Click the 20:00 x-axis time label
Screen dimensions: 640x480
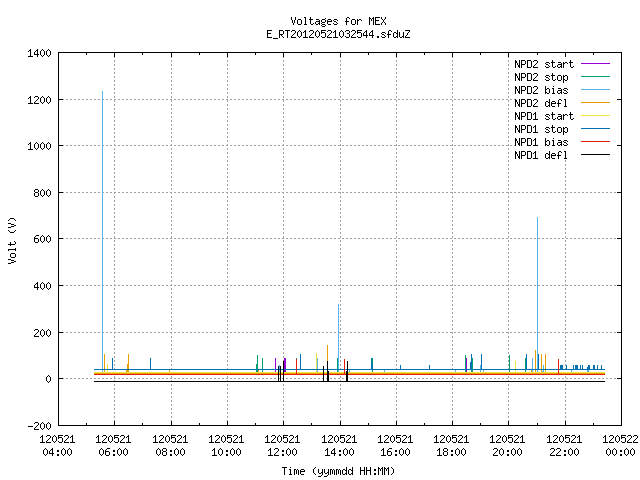click(507, 452)
